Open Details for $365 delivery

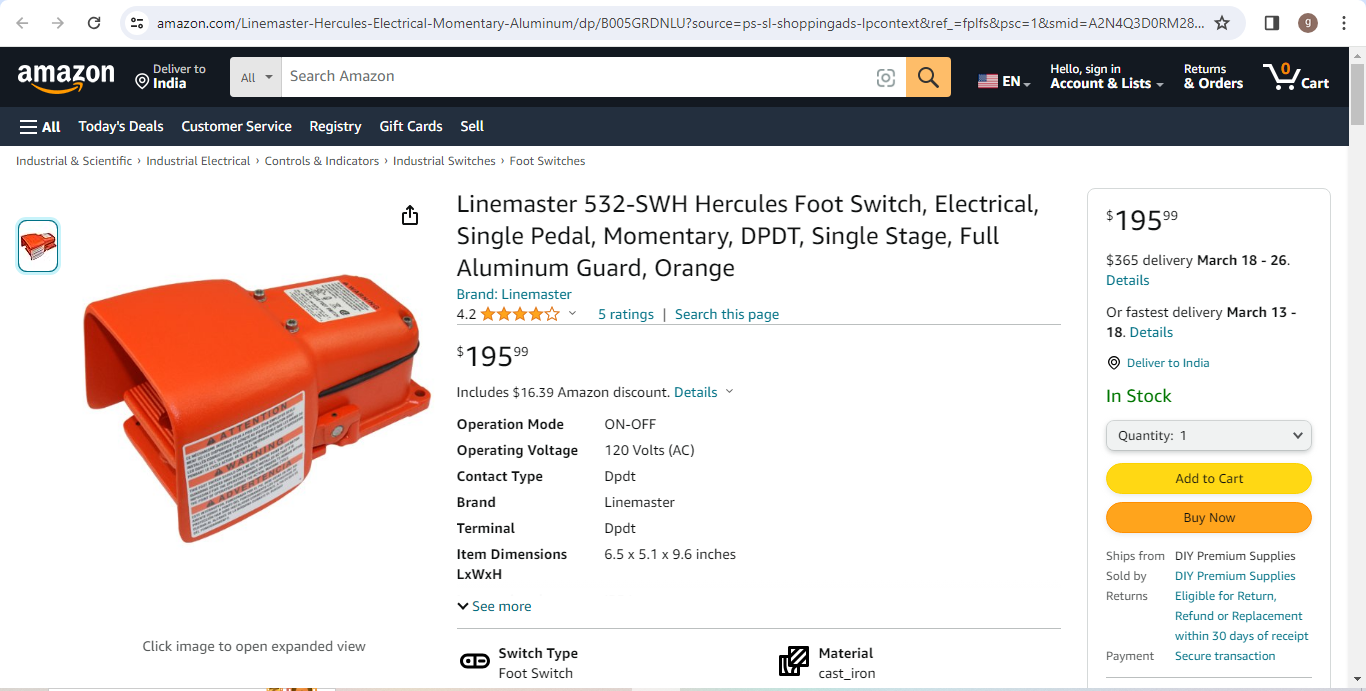pos(1127,280)
